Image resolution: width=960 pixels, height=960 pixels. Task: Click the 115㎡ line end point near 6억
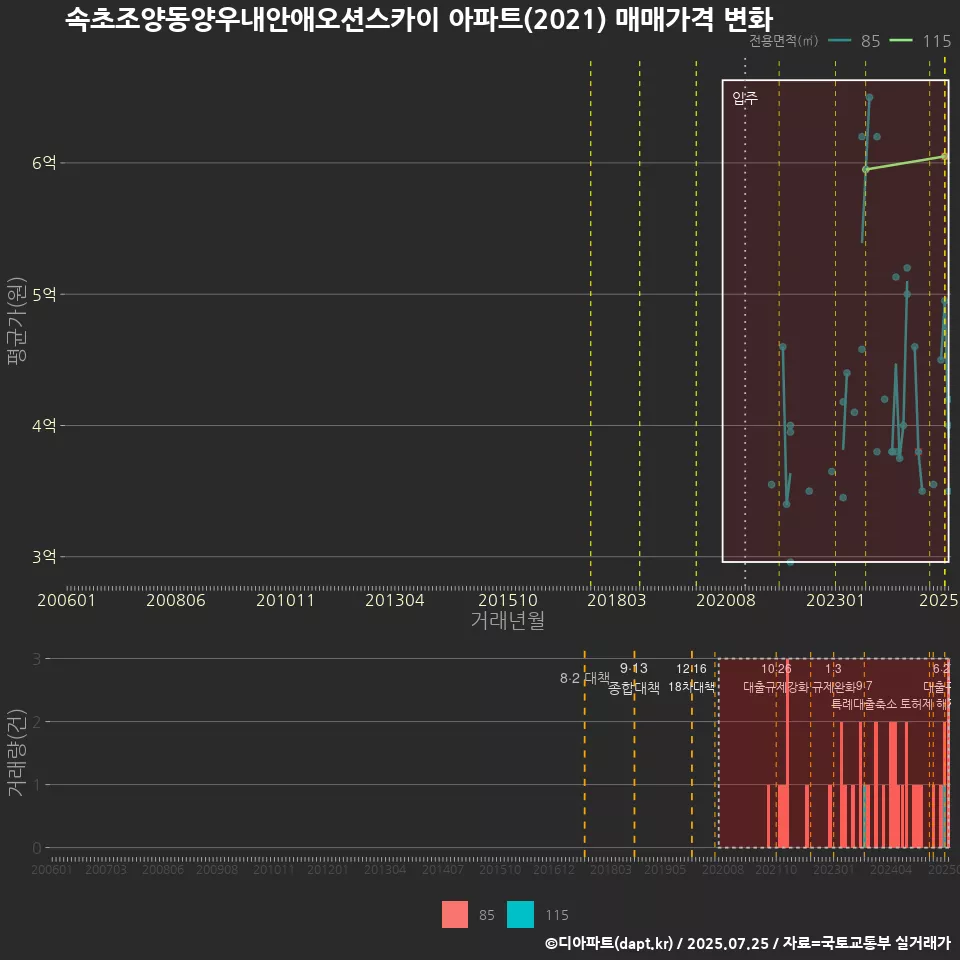click(x=944, y=157)
